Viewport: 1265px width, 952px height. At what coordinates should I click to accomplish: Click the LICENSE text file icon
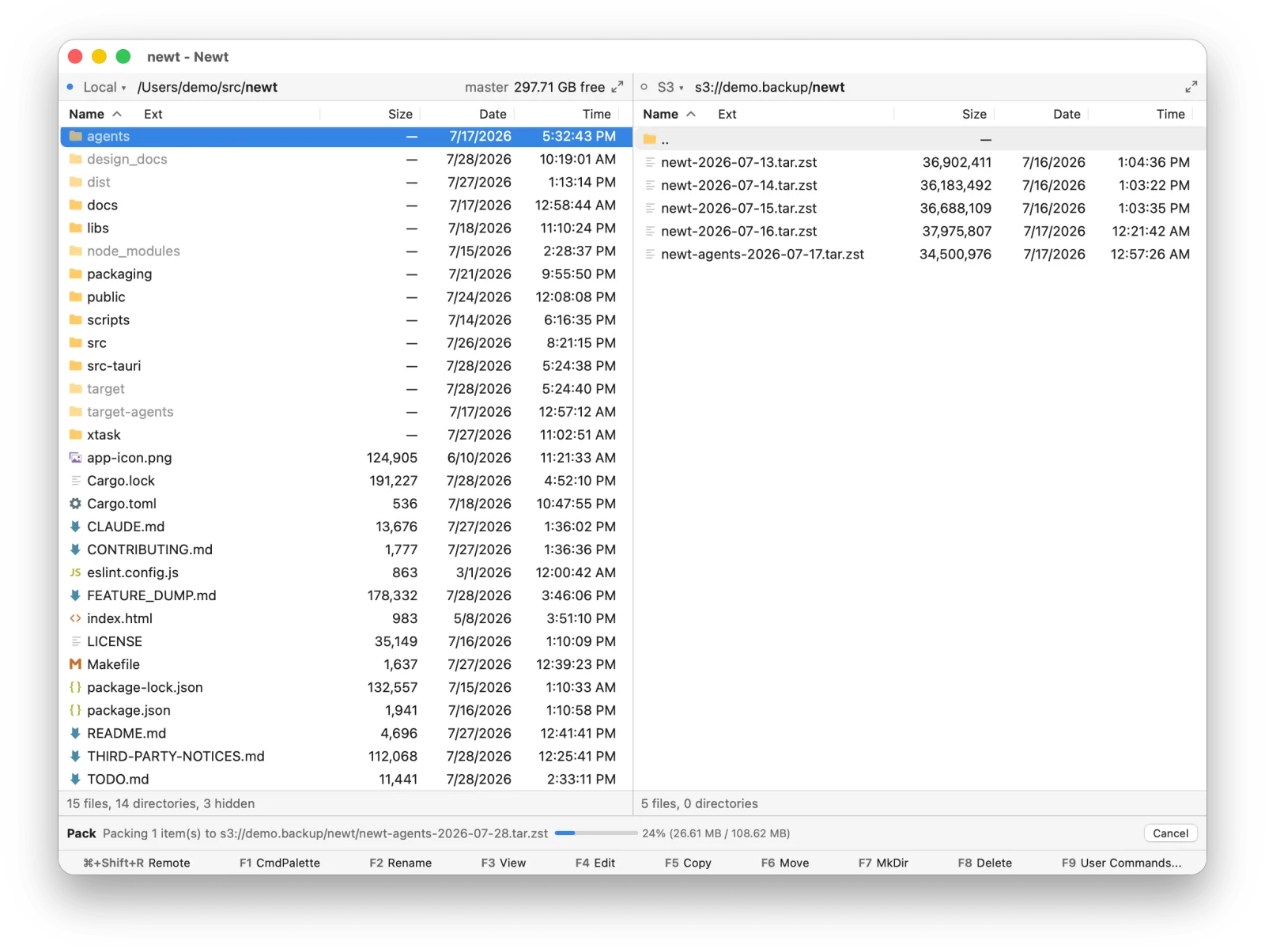(x=76, y=641)
